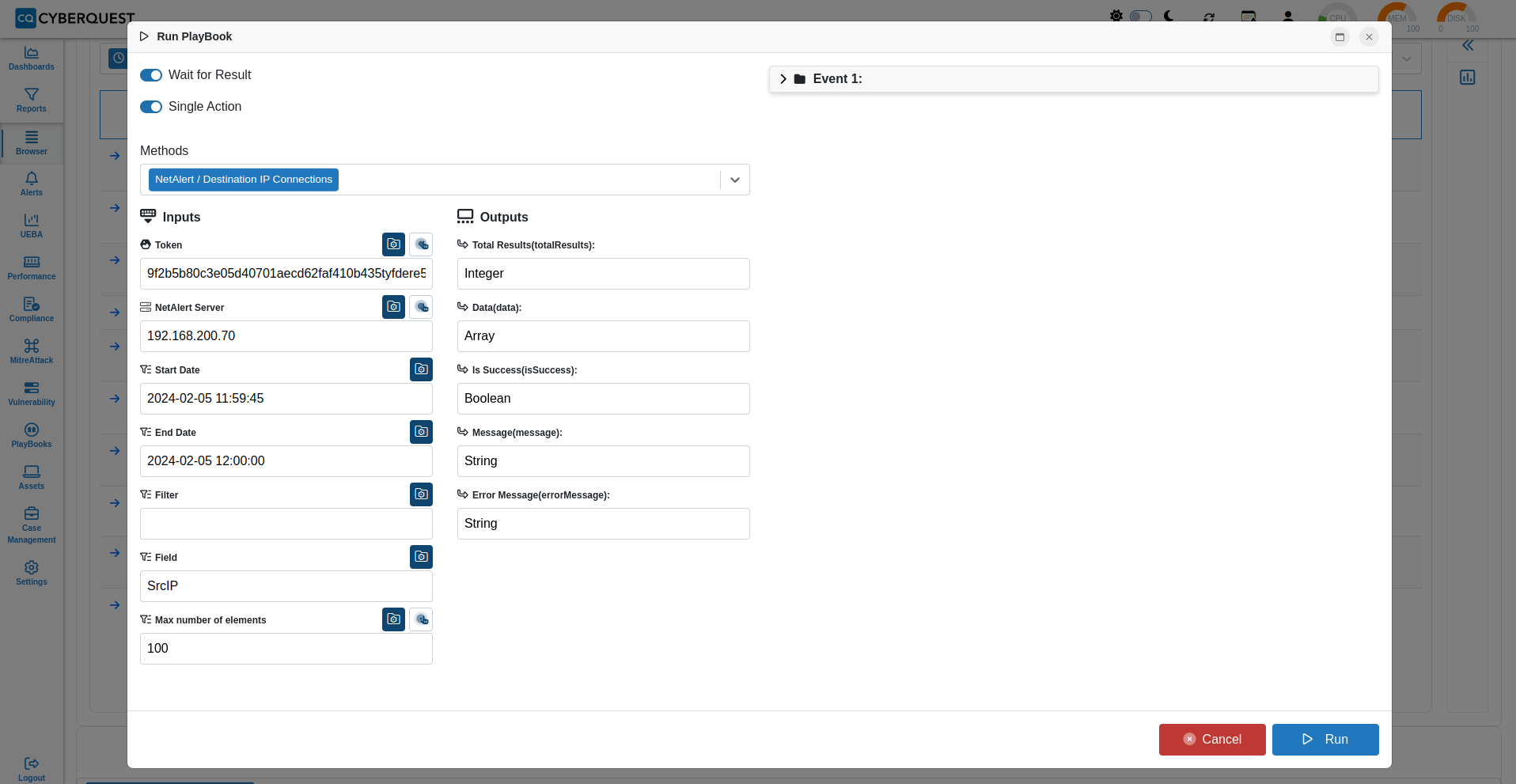Image resolution: width=1516 pixels, height=784 pixels.
Task: Click the End Date input field
Action: (286, 461)
